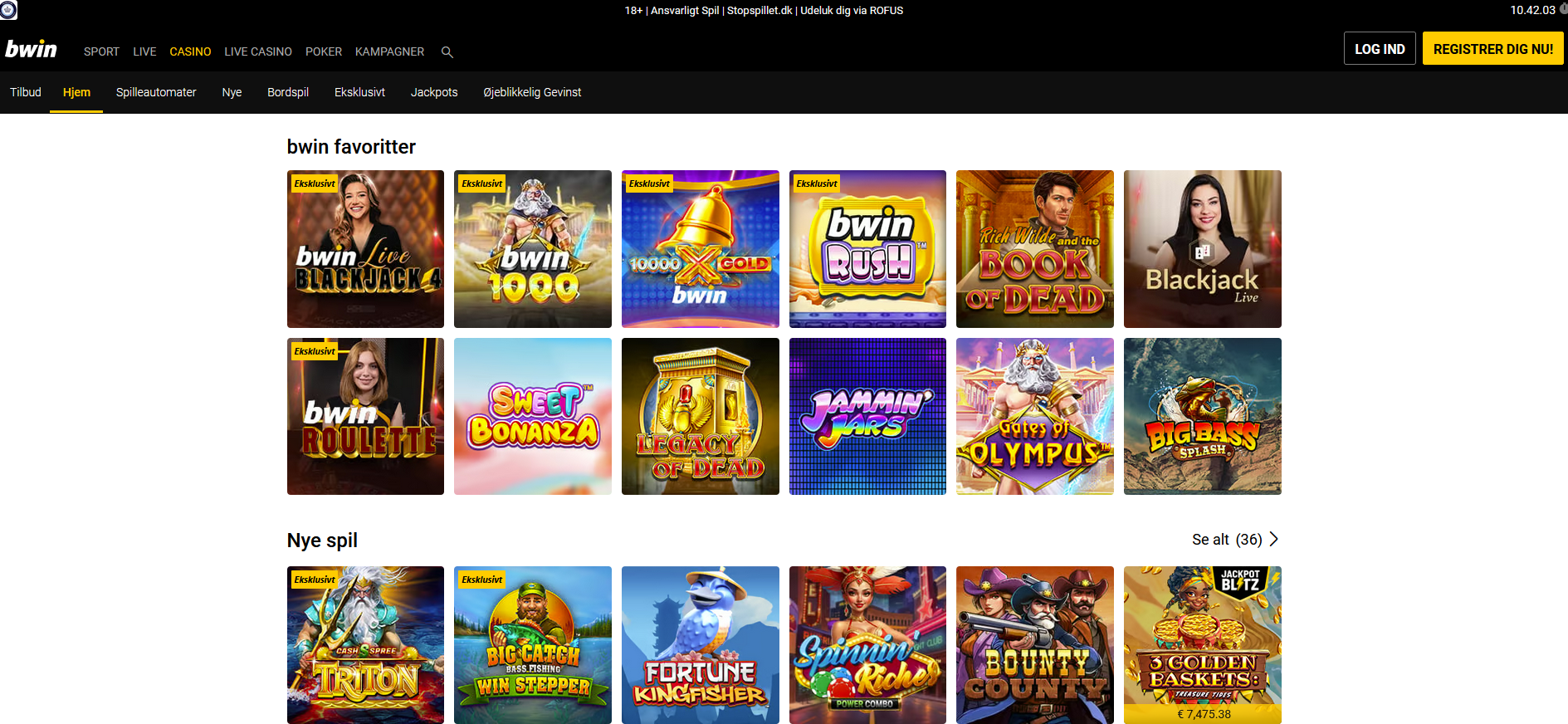Start the Jammin' Jars game
1568x724 pixels.
coord(867,416)
